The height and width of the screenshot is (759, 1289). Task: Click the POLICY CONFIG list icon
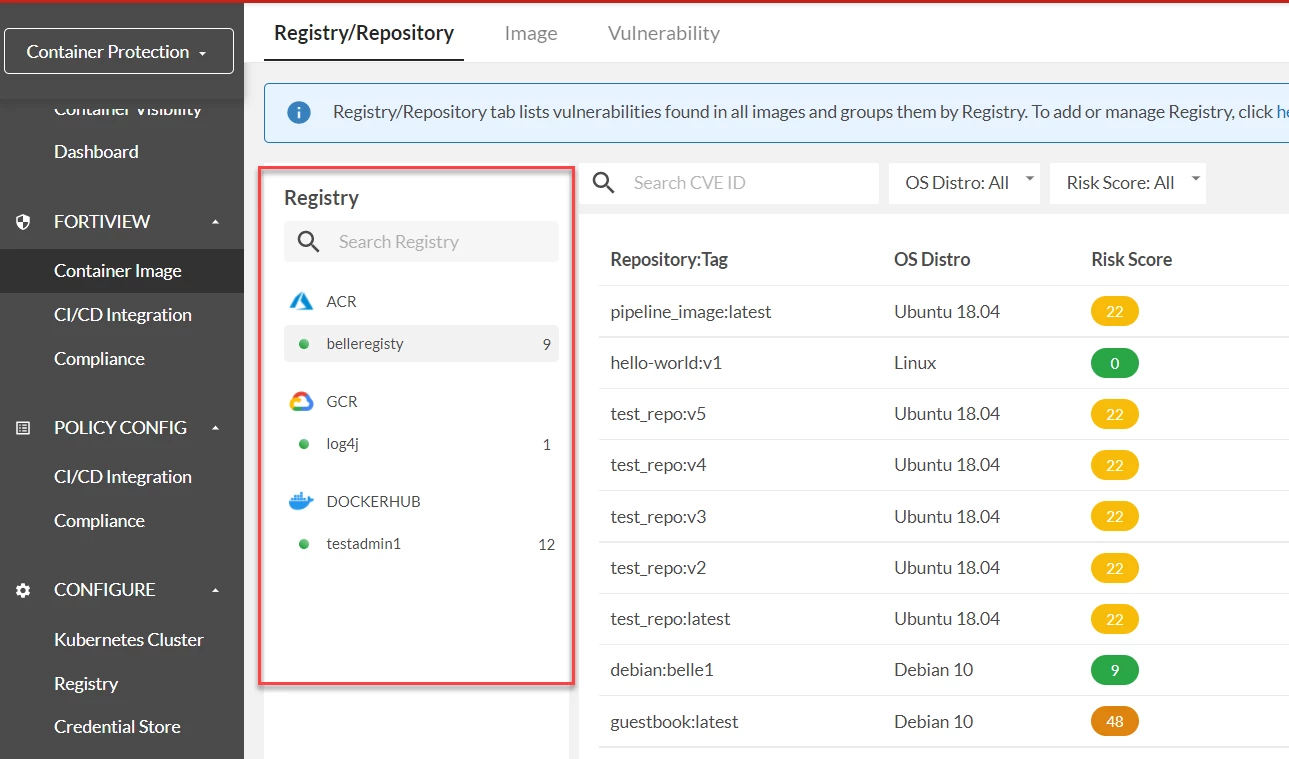pos(23,428)
